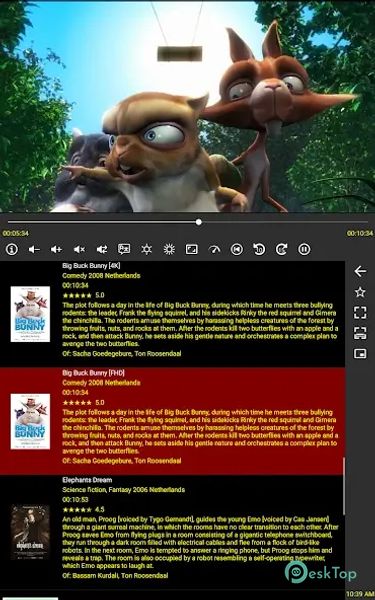Change the aspect ratio icon
The height and width of the screenshot is (600, 375).
[x=191, y=249]
